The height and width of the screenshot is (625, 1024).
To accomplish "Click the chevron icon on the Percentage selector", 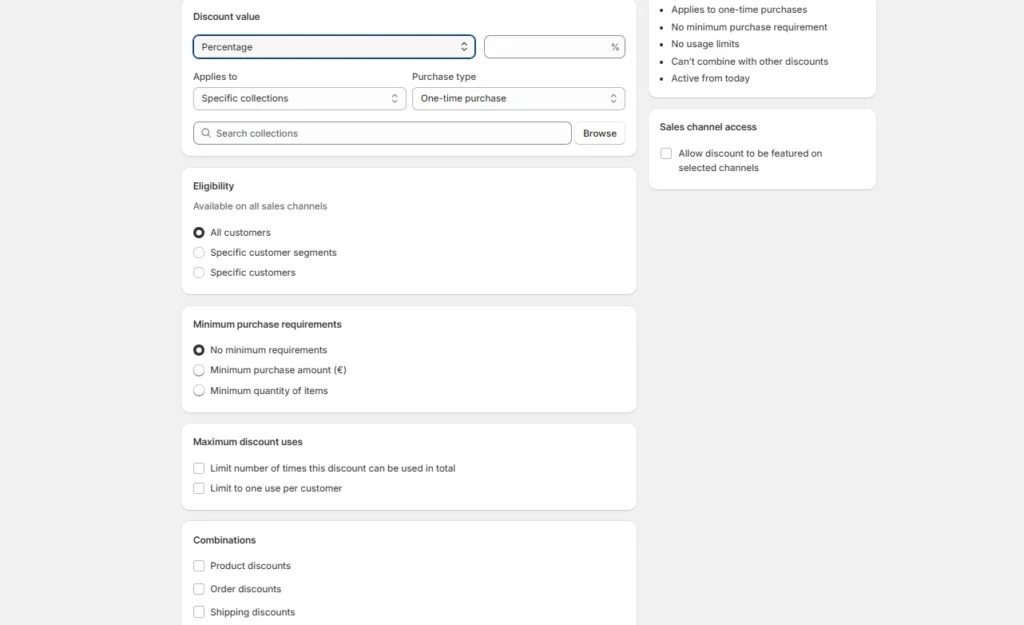I will pyautogui.click(x=464, y=46).
